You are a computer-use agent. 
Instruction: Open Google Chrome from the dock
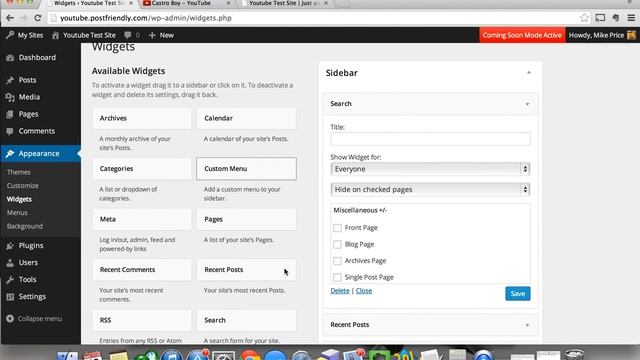click(249, 356)
